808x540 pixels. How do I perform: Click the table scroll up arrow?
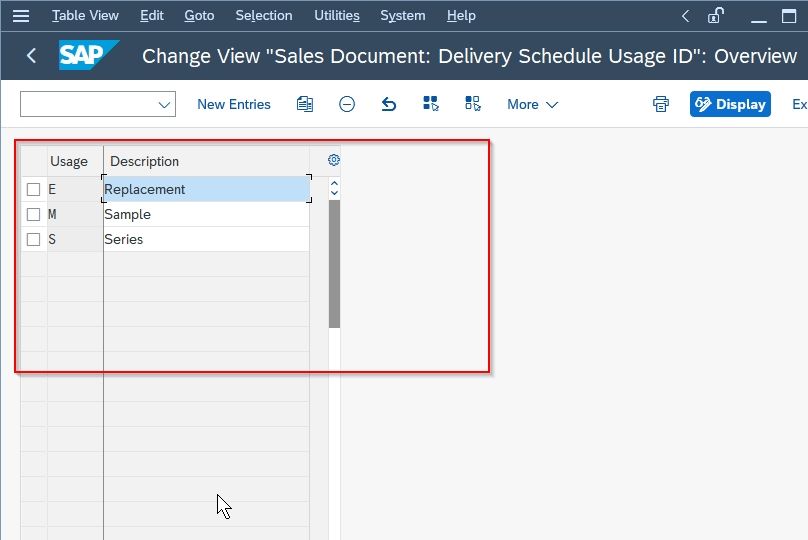334,183
